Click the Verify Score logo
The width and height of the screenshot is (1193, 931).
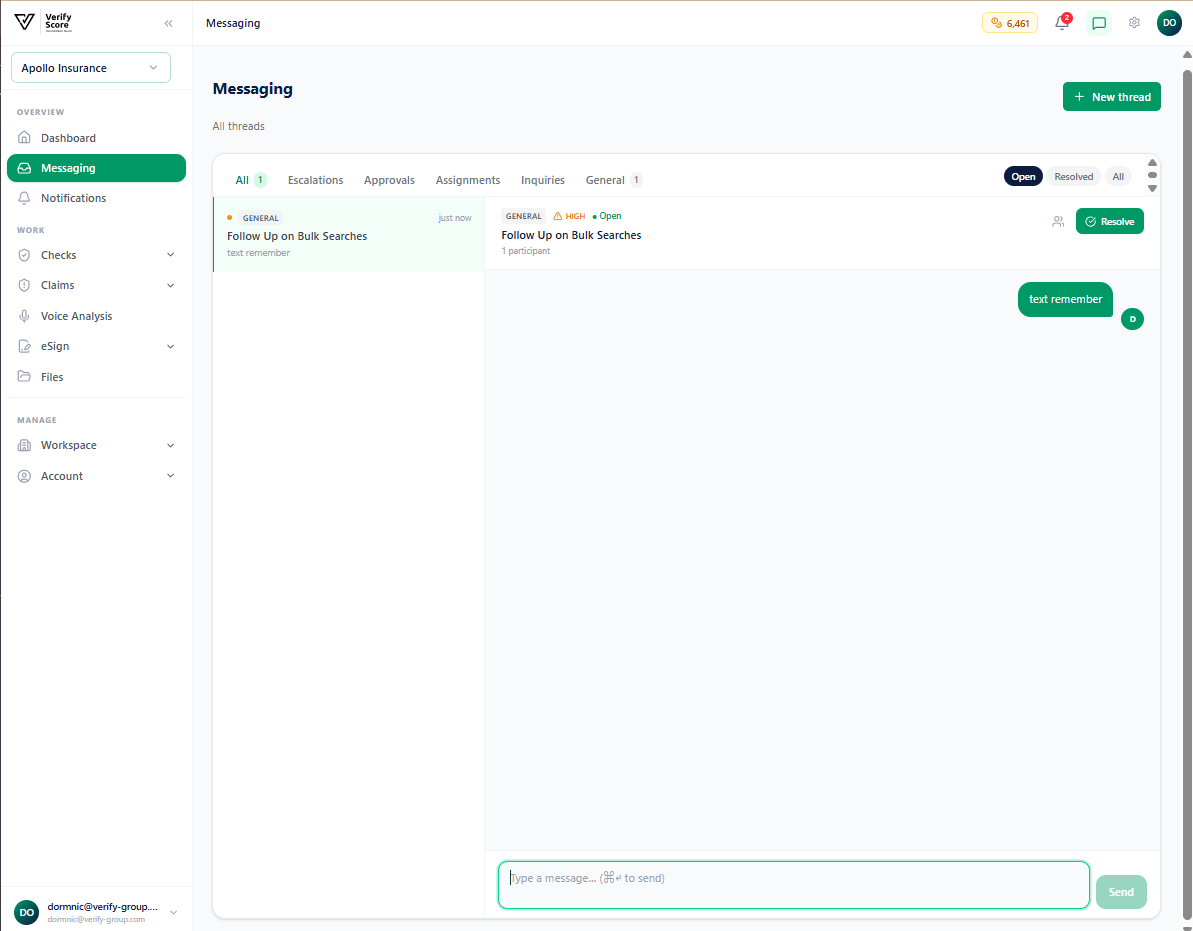click(43, 22)
